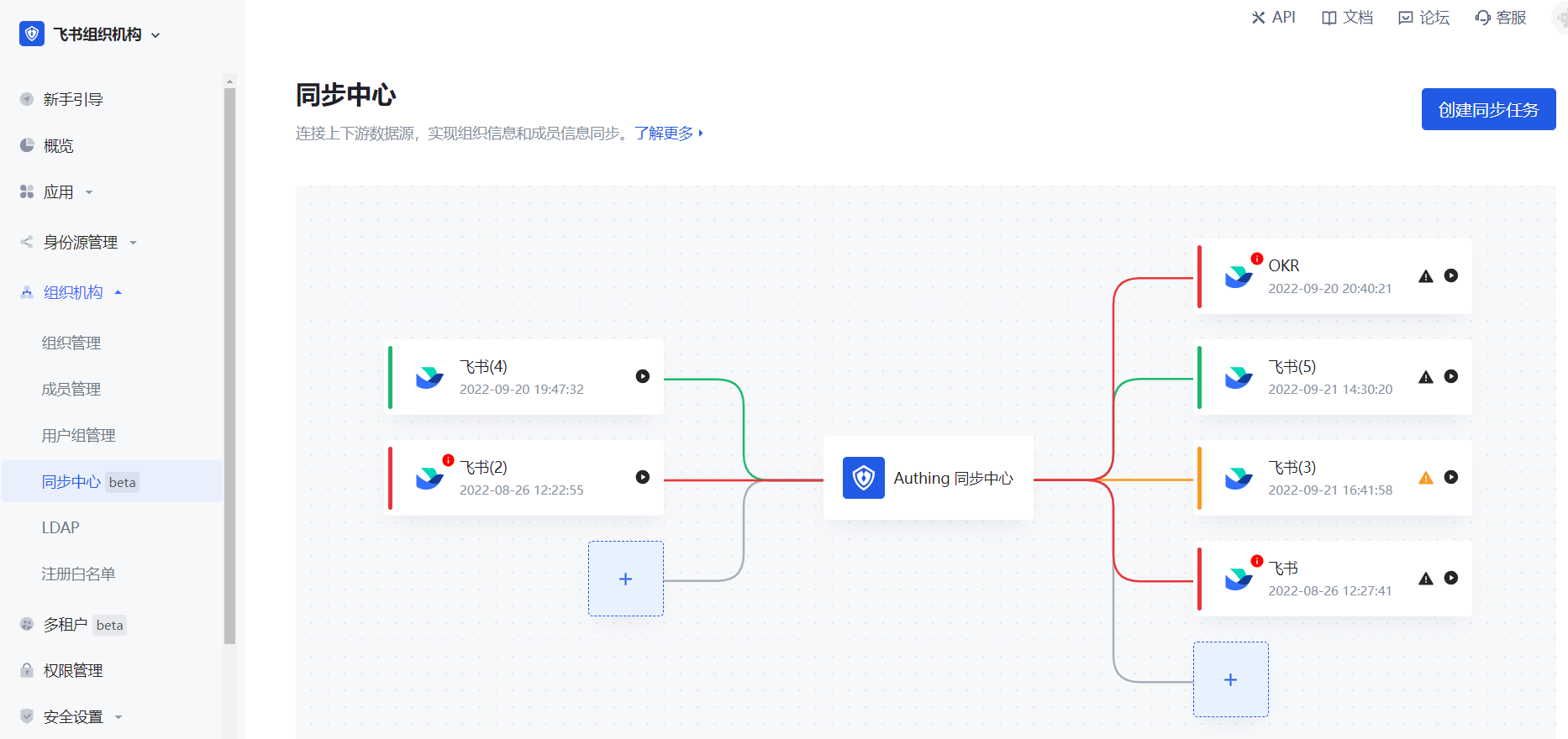Click the red error badge on 飞书(2)
Image resolution: width=1568 pixels, height=739 pixels.
click(449, 460)
